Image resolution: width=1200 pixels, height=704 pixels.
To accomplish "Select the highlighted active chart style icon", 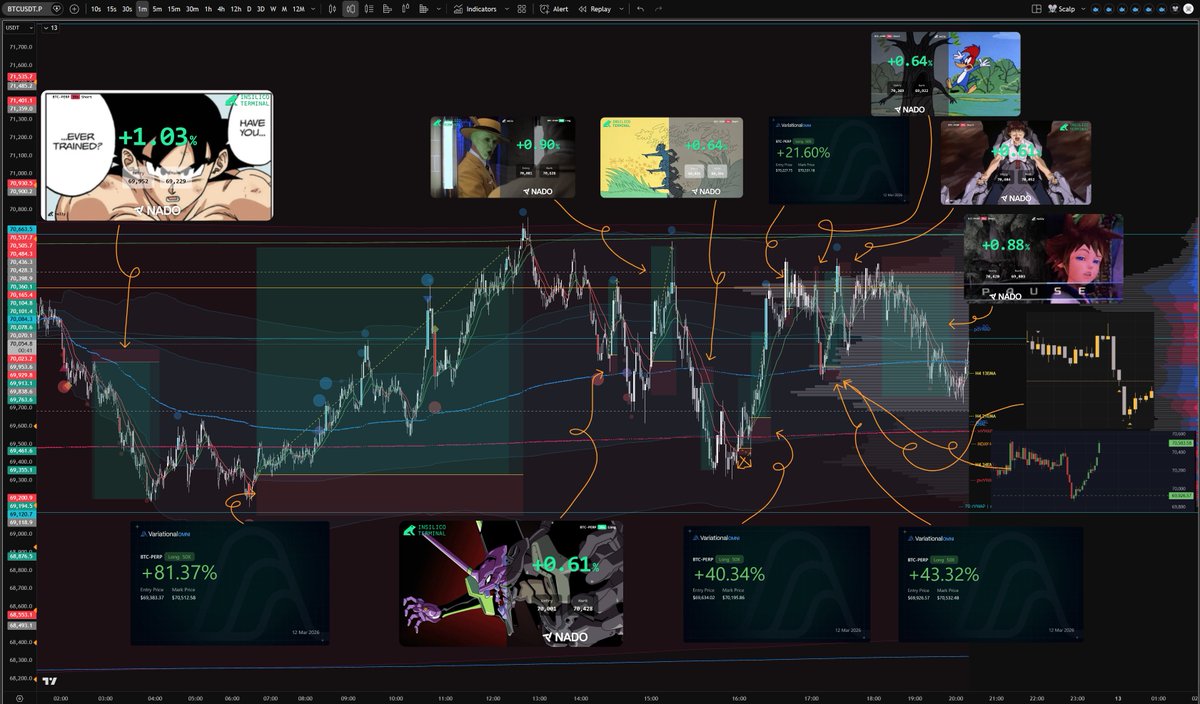I will pos(350,9).
